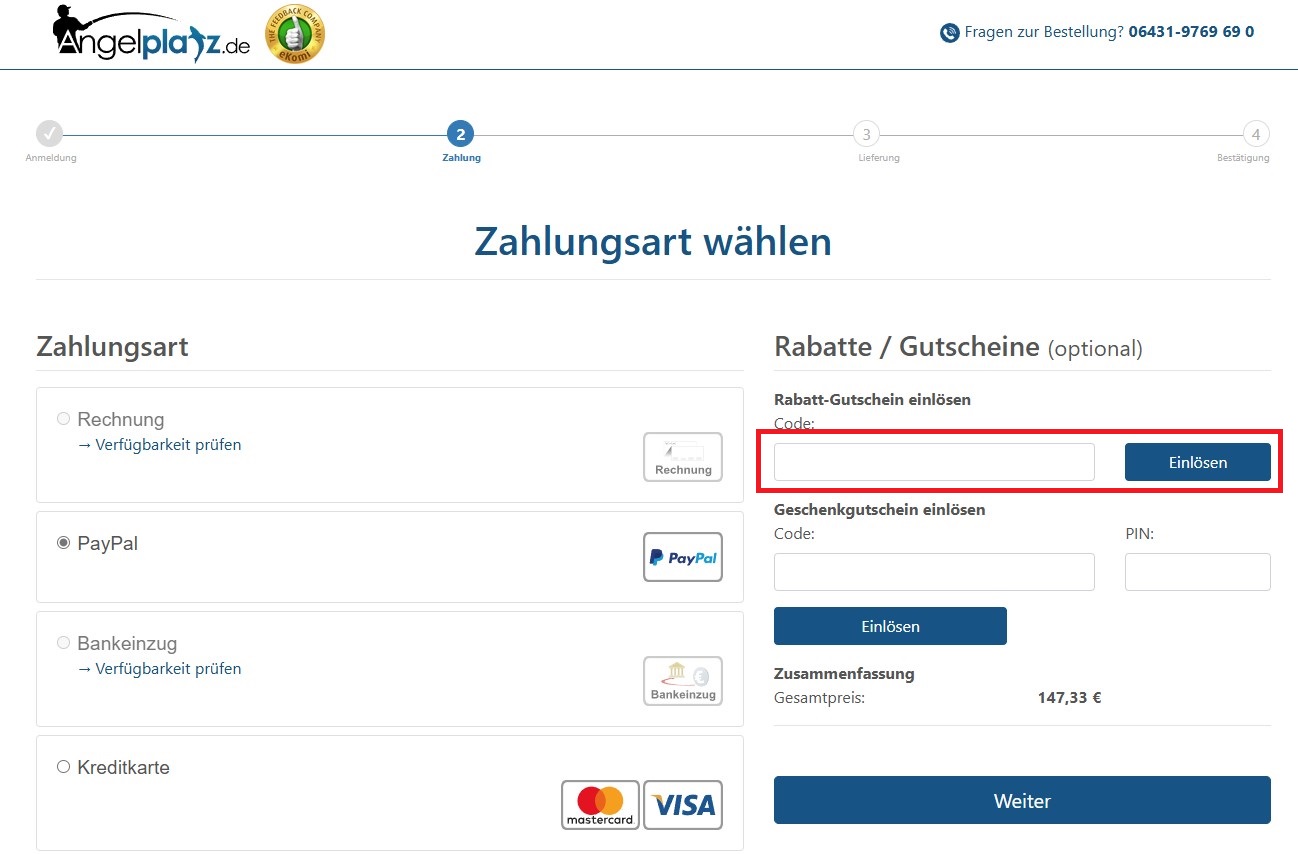Redeem the Rabatt-Gutschein code with Einlösen
This screenshot has width=1298, height=854.
coord(1198,462)
